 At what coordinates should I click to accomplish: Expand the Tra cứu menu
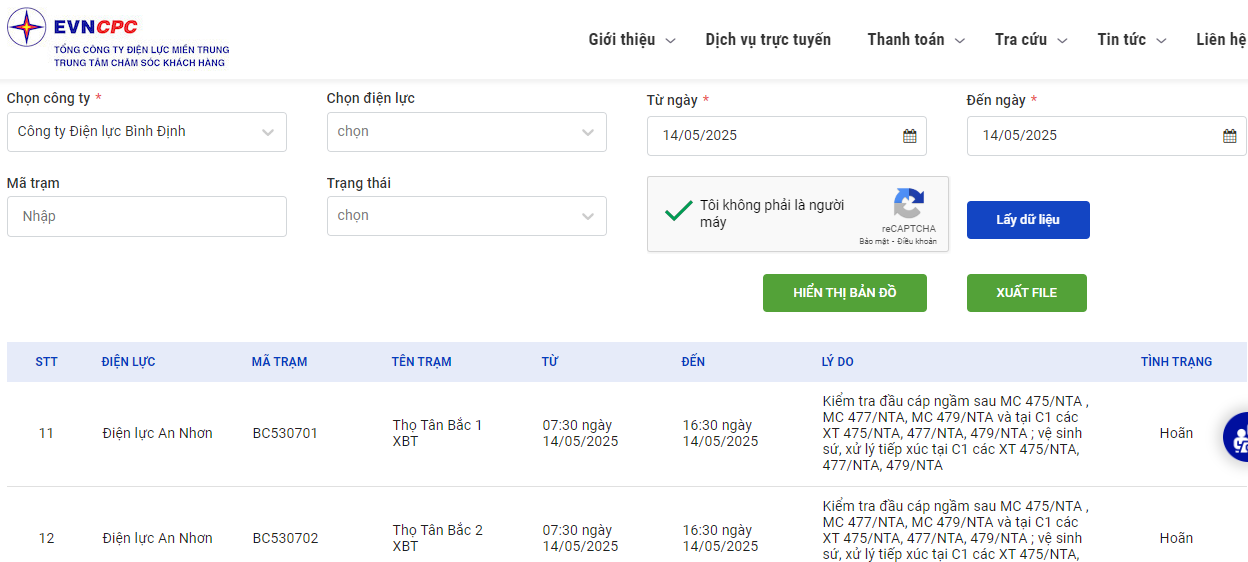pos(1030,40)
